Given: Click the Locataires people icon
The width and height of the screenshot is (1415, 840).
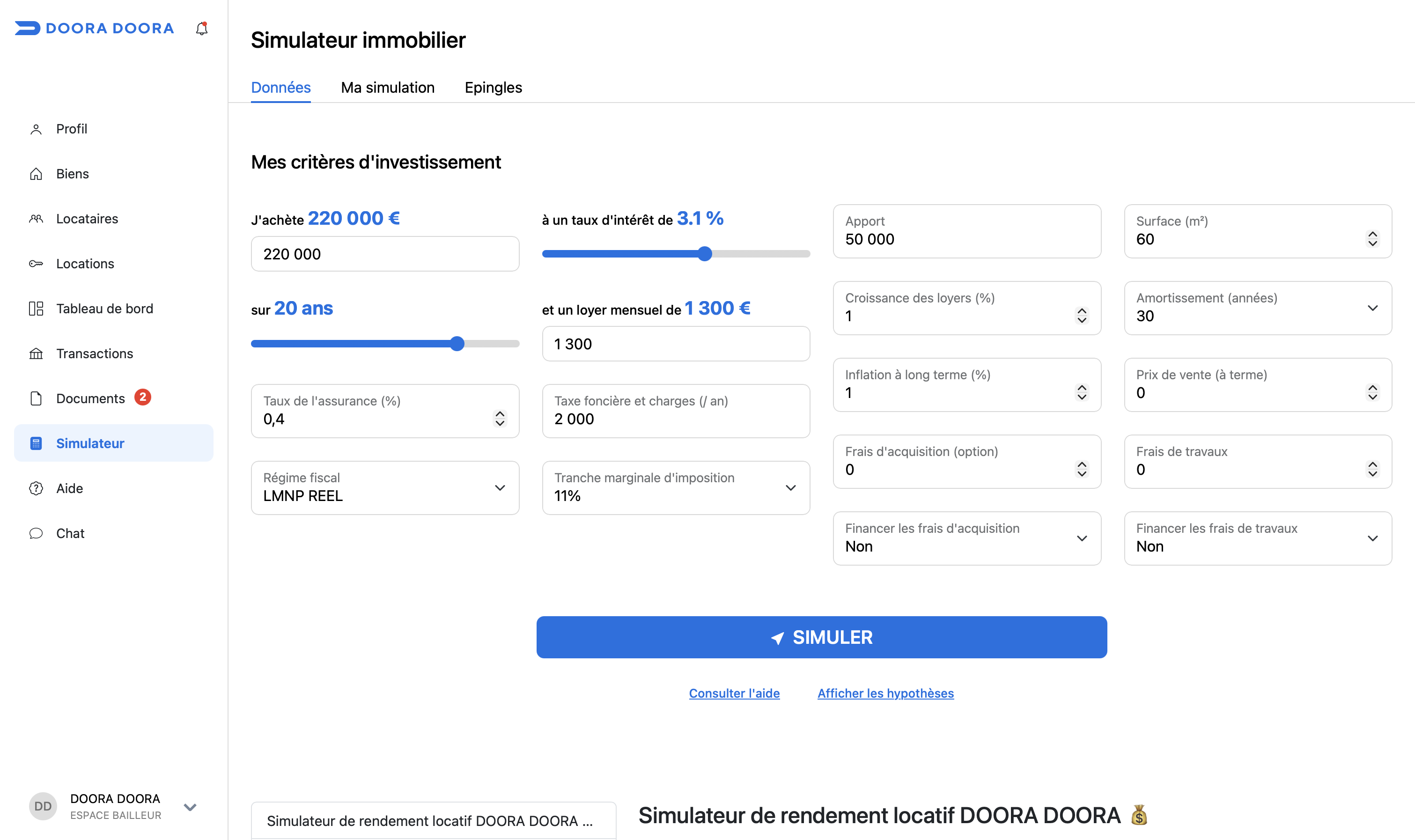Looking at the screenshot, I should coord(36,219).
